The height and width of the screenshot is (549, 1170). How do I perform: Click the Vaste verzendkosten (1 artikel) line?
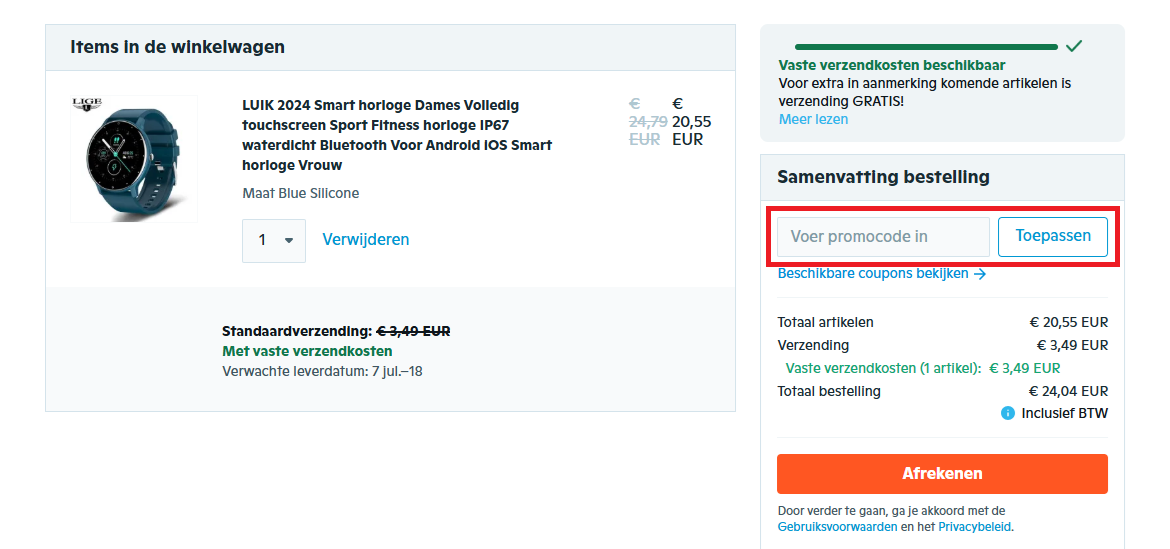(883, 368)
